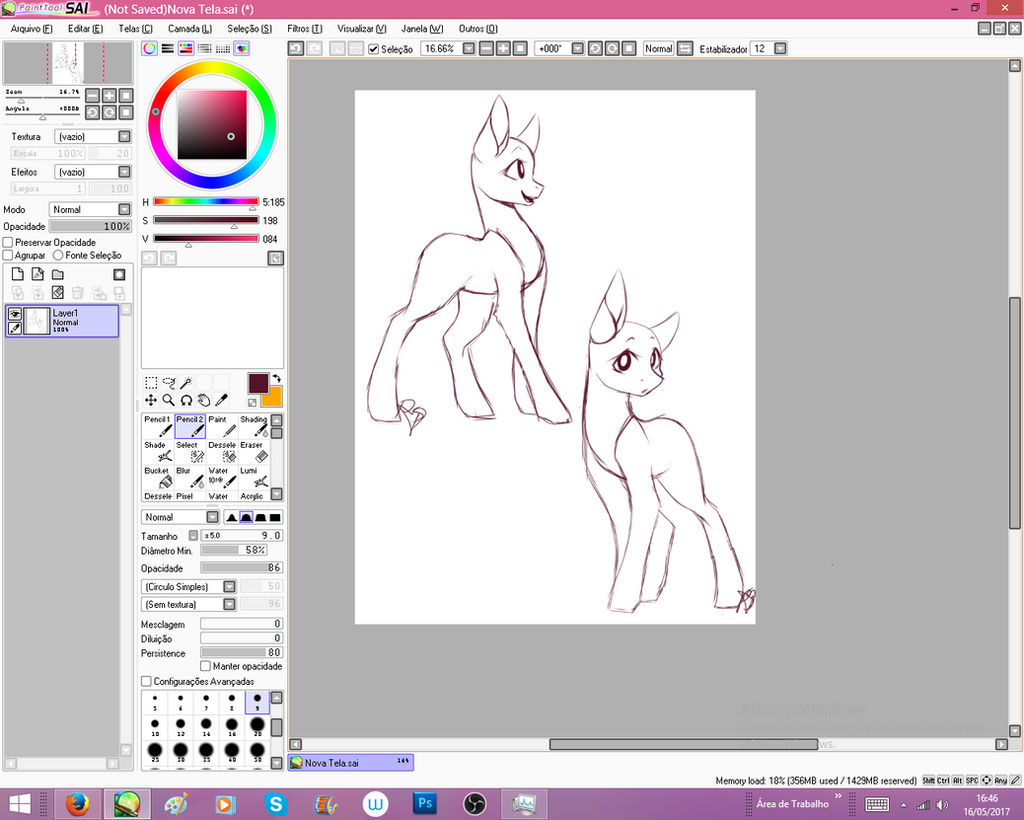This screenshot has width=1024, height=820.
Task: Open Firefox from the taskbar
Action: [x=77, y=804]
